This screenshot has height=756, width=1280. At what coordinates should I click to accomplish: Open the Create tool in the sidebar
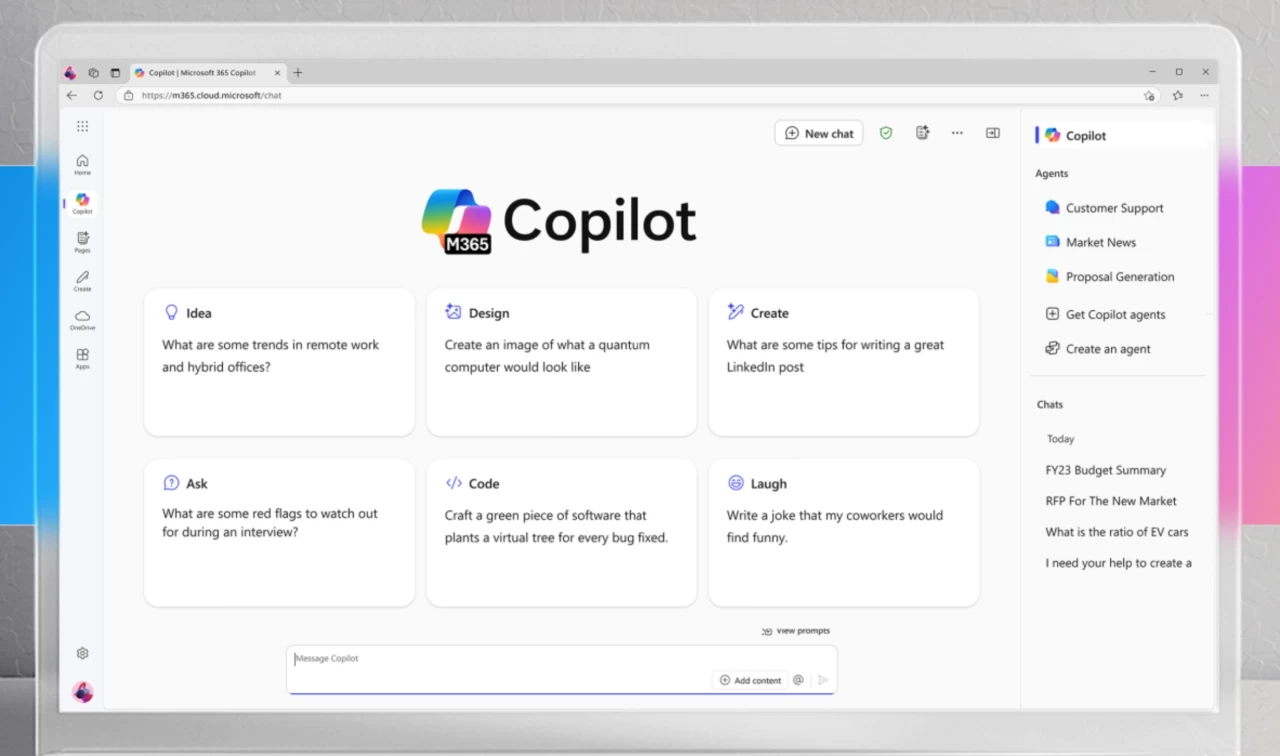[x=82, y=280]
